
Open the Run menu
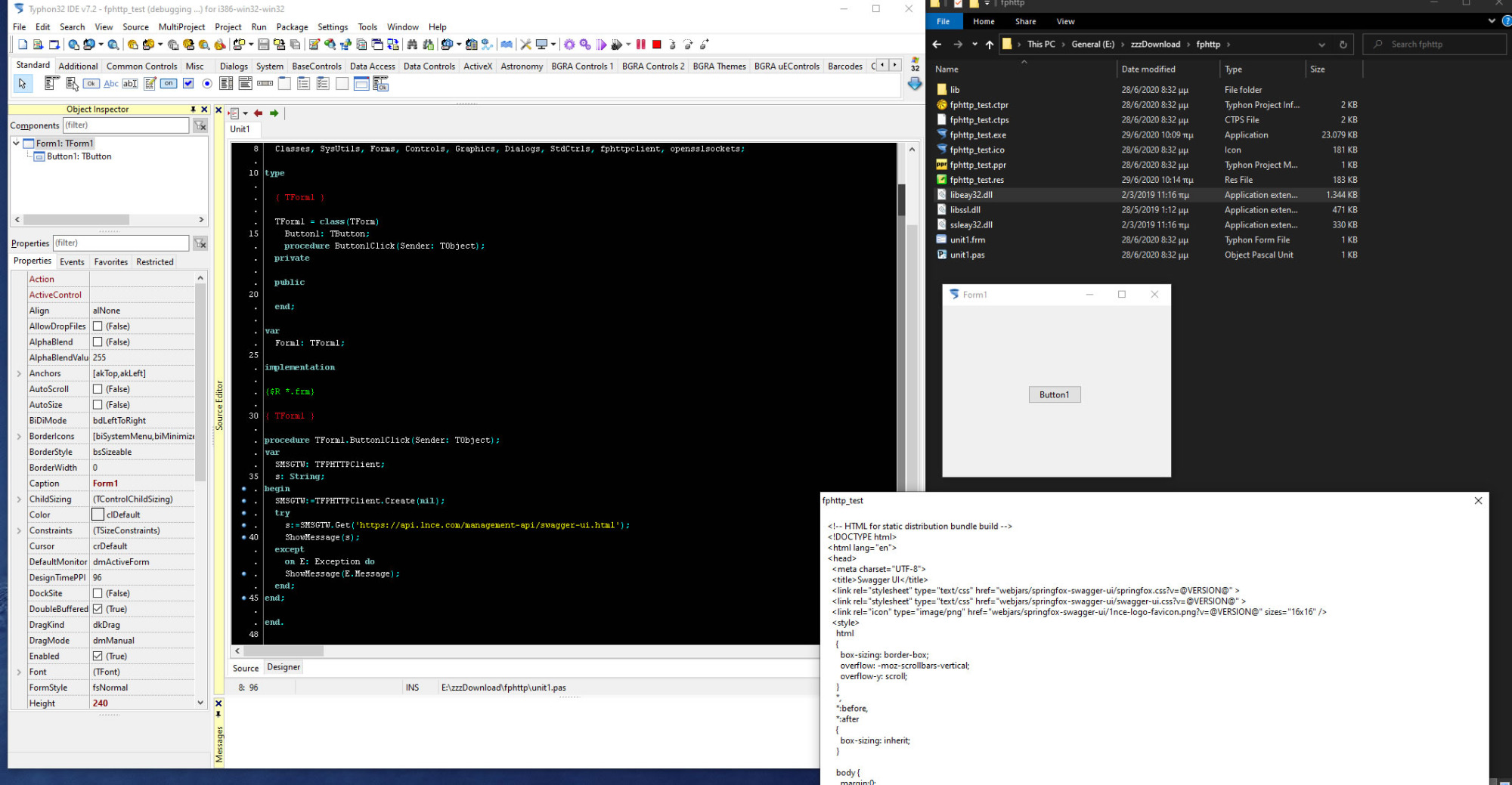[259, 27]
